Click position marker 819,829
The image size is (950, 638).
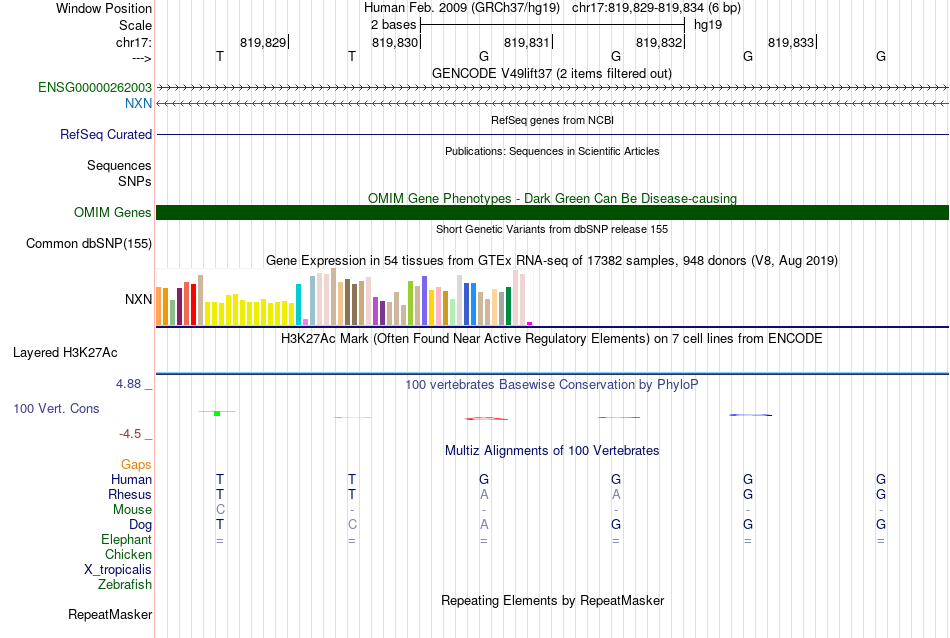click(x=263, y=42)
